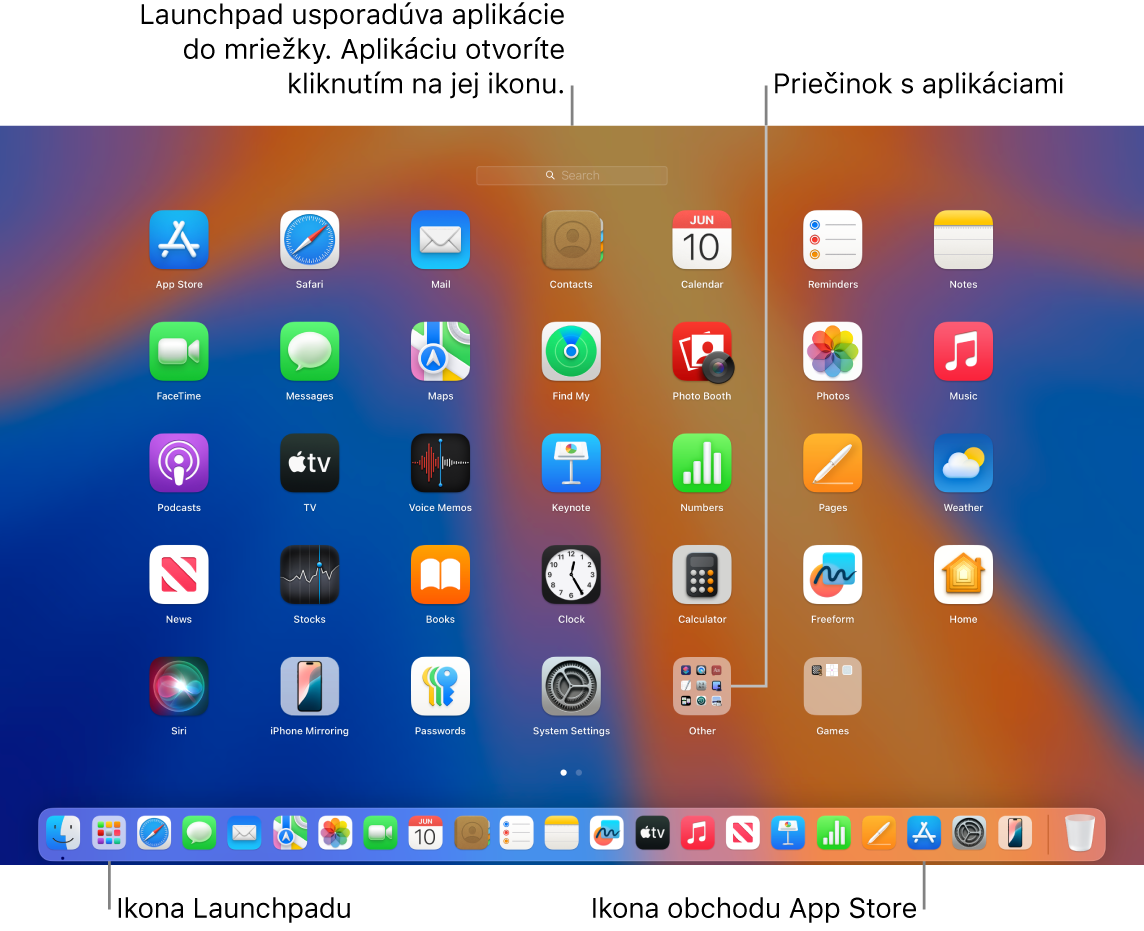
Task: Open iPhone Mirroring from the Dock
Action: [1014, 833]
